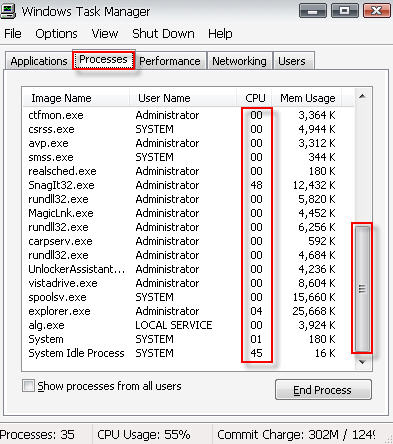Sort processes by CPU column header

click(x=255, y=98)
